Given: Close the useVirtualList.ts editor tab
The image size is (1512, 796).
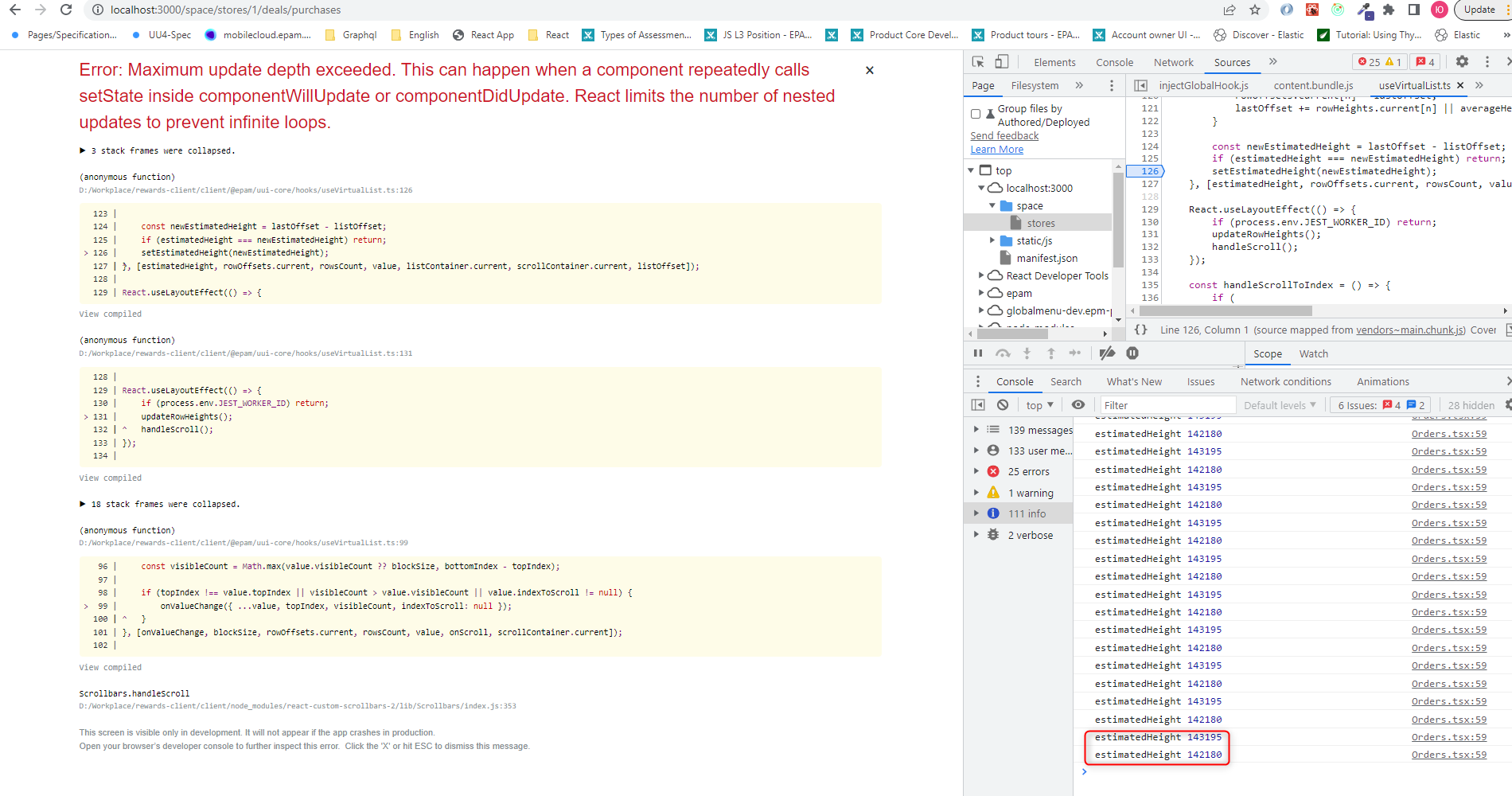Looking at the screenshot, I should click(1461, 85).
